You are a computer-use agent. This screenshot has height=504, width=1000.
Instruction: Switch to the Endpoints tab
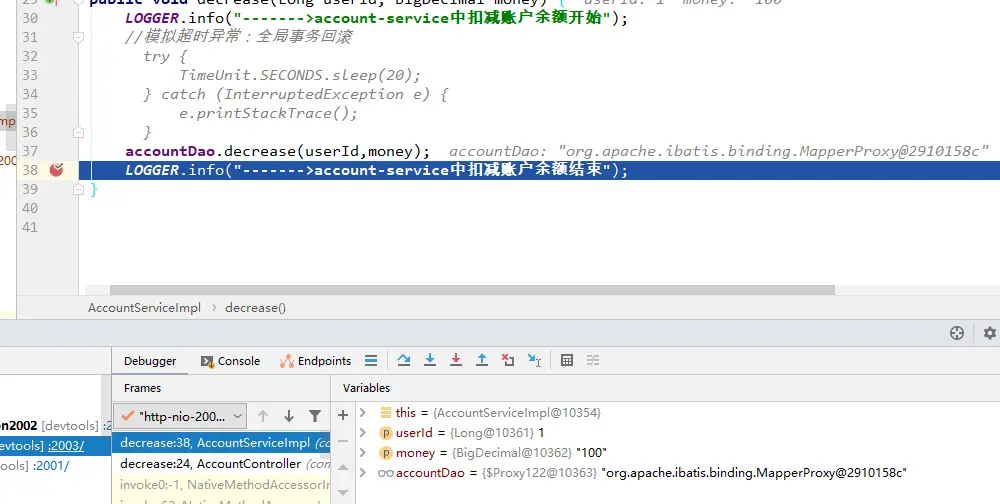(315, 361)
